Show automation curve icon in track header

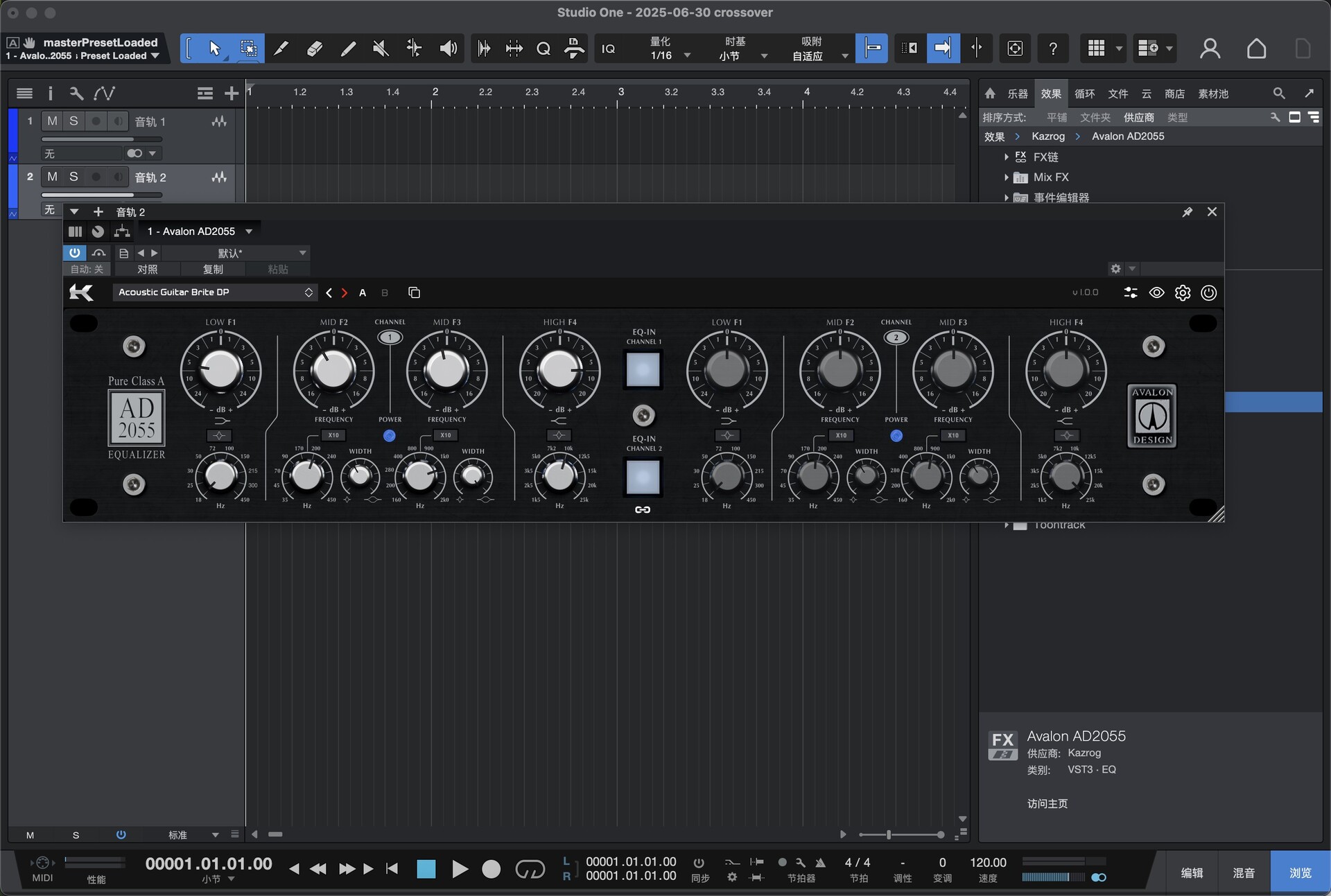(x=105, y=93)
